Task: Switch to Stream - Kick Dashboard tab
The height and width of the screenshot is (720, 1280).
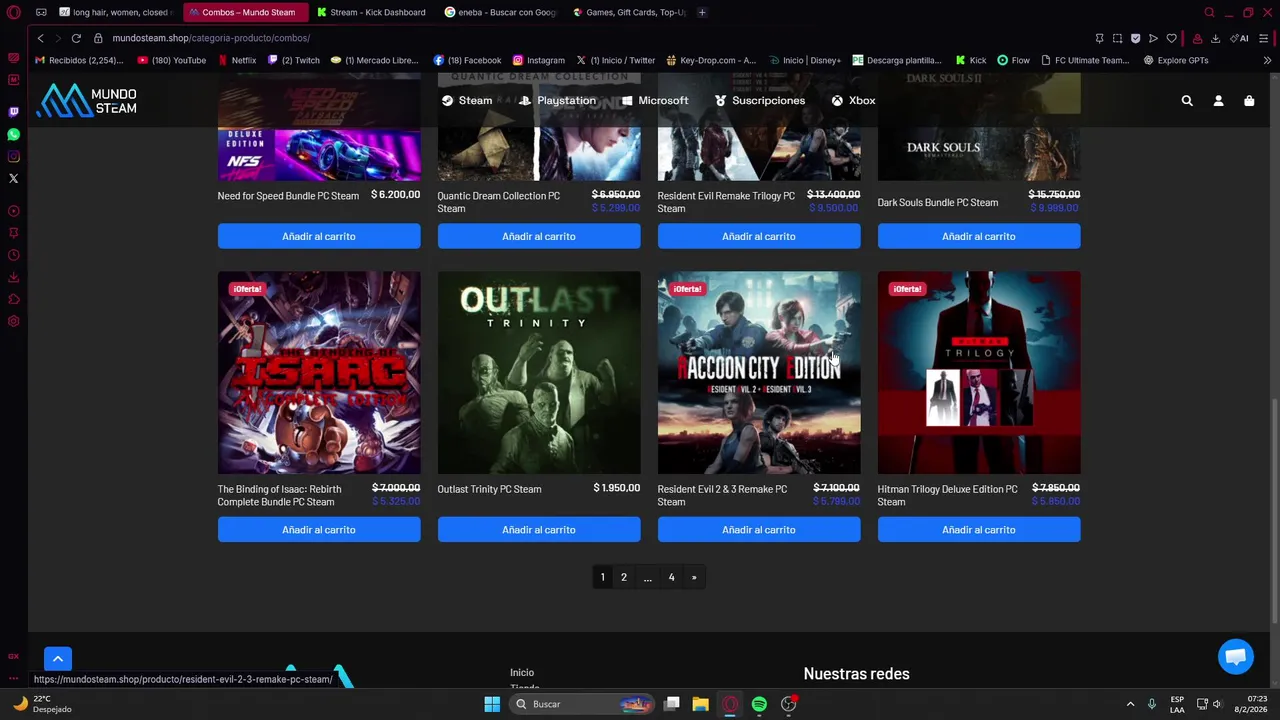Action: (x=371, y=12)
